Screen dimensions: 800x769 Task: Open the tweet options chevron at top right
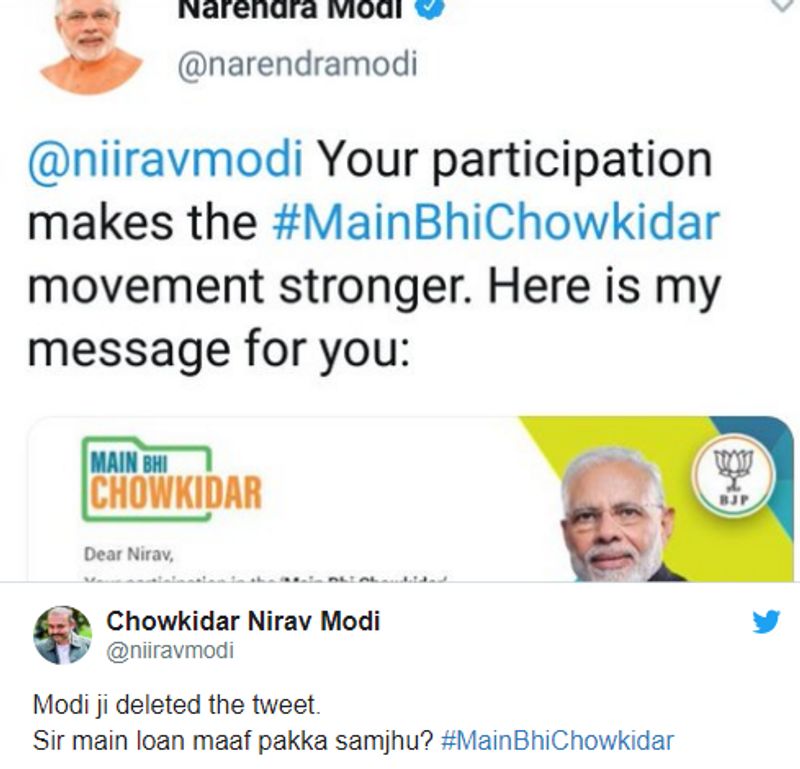coord(781,8)
